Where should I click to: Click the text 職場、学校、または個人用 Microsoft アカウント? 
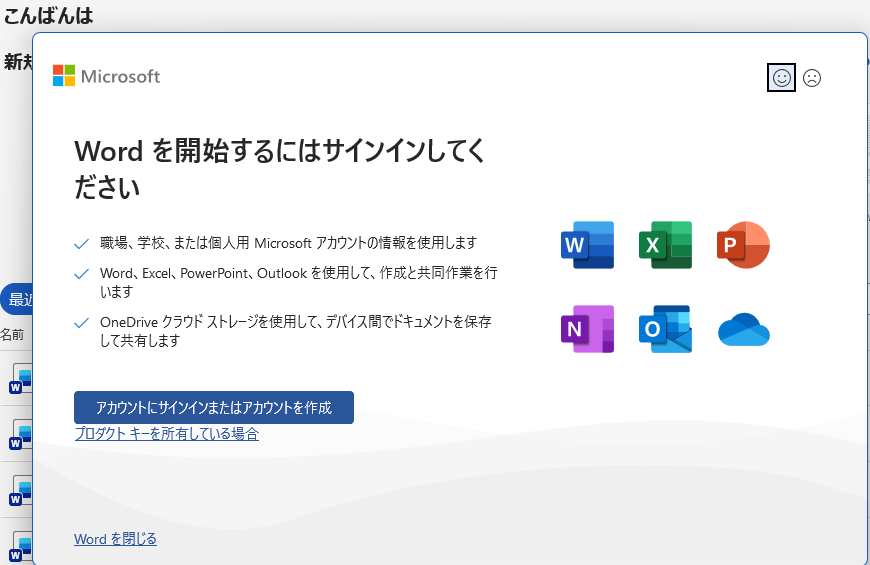[289, 243]
